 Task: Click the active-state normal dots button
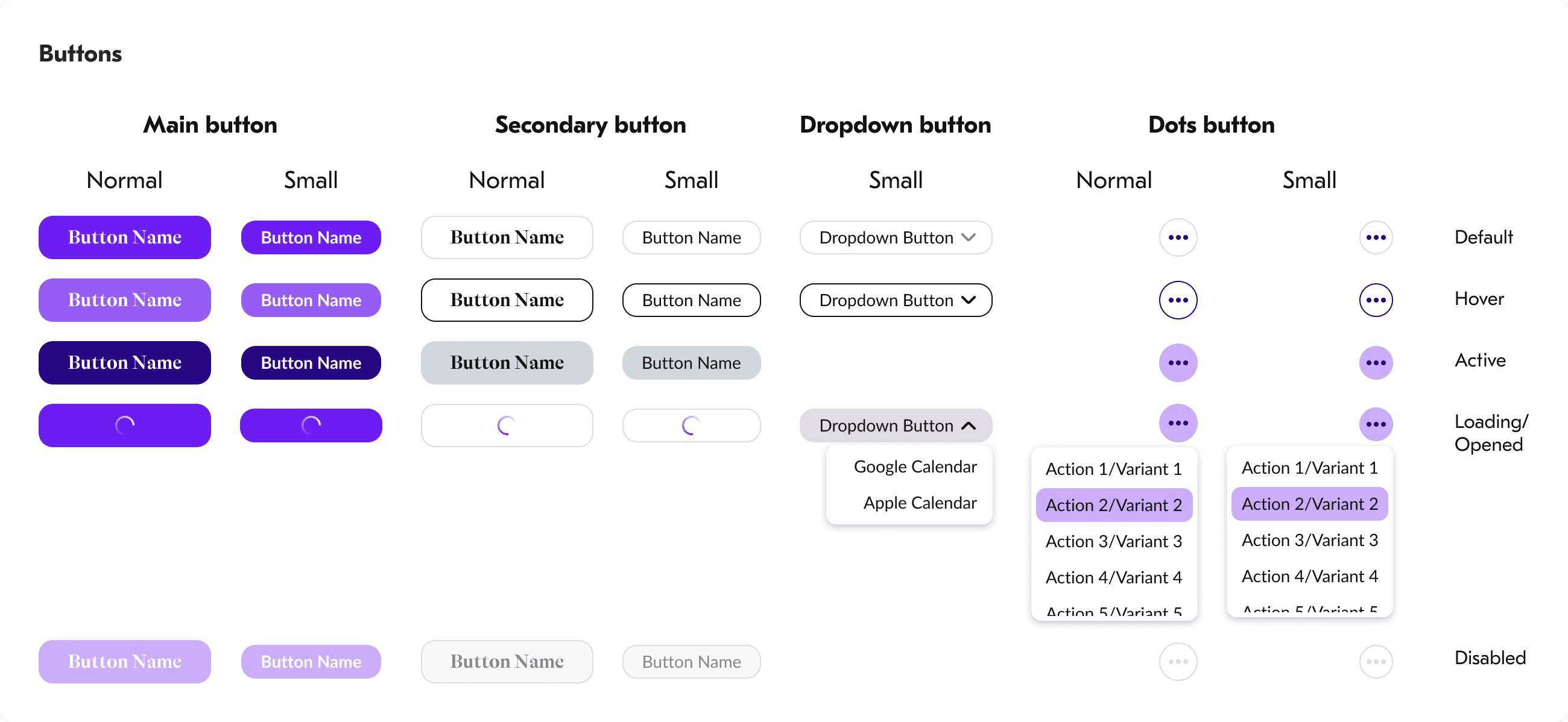click(x=1177, y=363)
